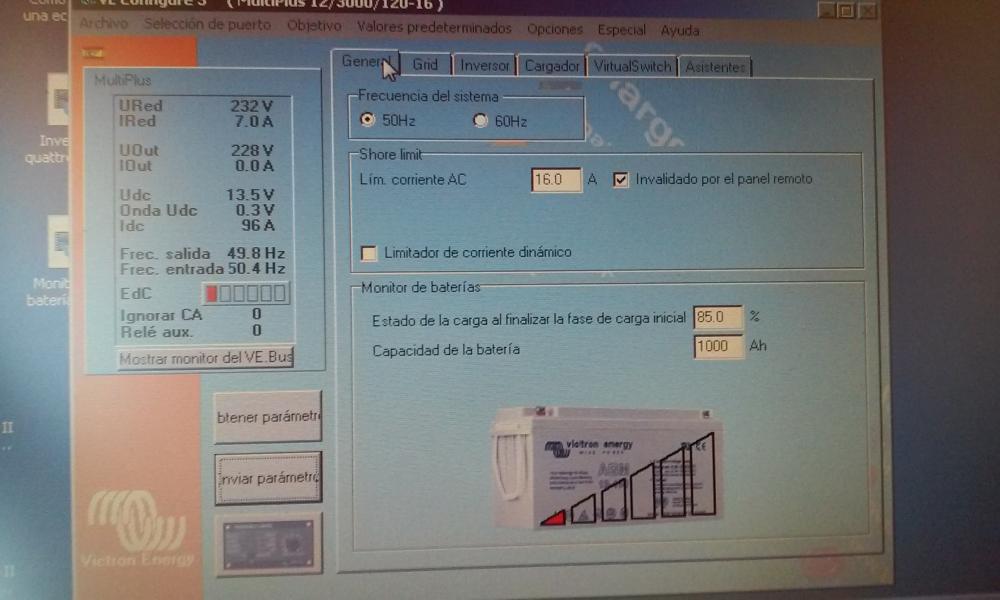This screenshot has width=1000, height=600.
Task: Click the Victron Energy logo
Action: [137, 529]
